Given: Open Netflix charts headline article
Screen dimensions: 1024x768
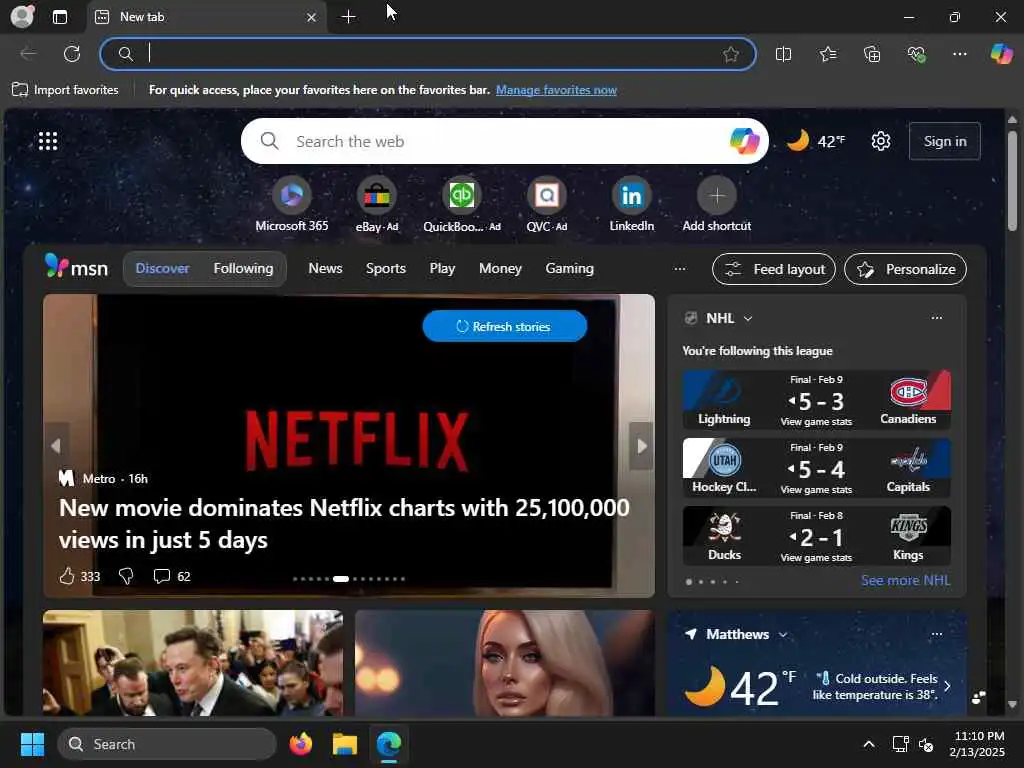Looking at the screenshot, I should (344, 524).
